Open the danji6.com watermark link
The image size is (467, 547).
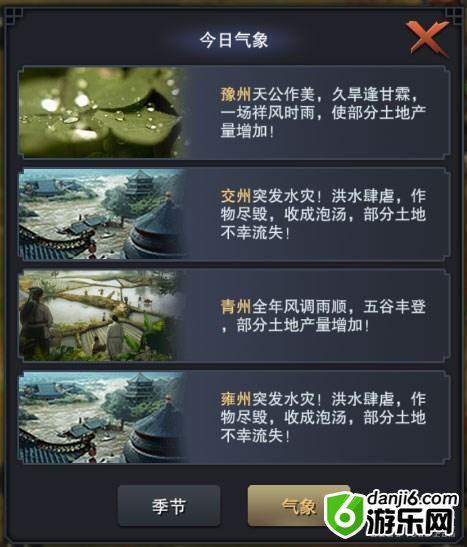coord(412,498)
